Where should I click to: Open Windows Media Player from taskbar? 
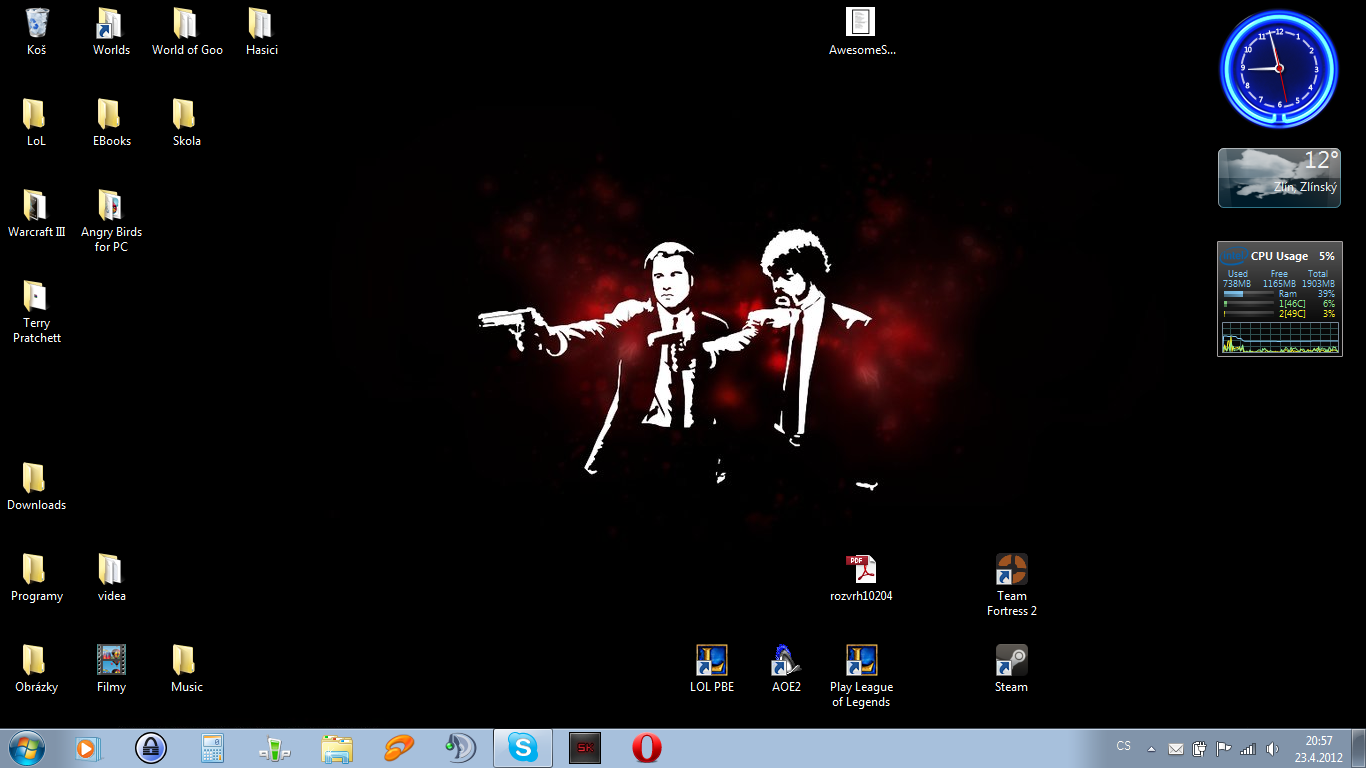point(89,748)
